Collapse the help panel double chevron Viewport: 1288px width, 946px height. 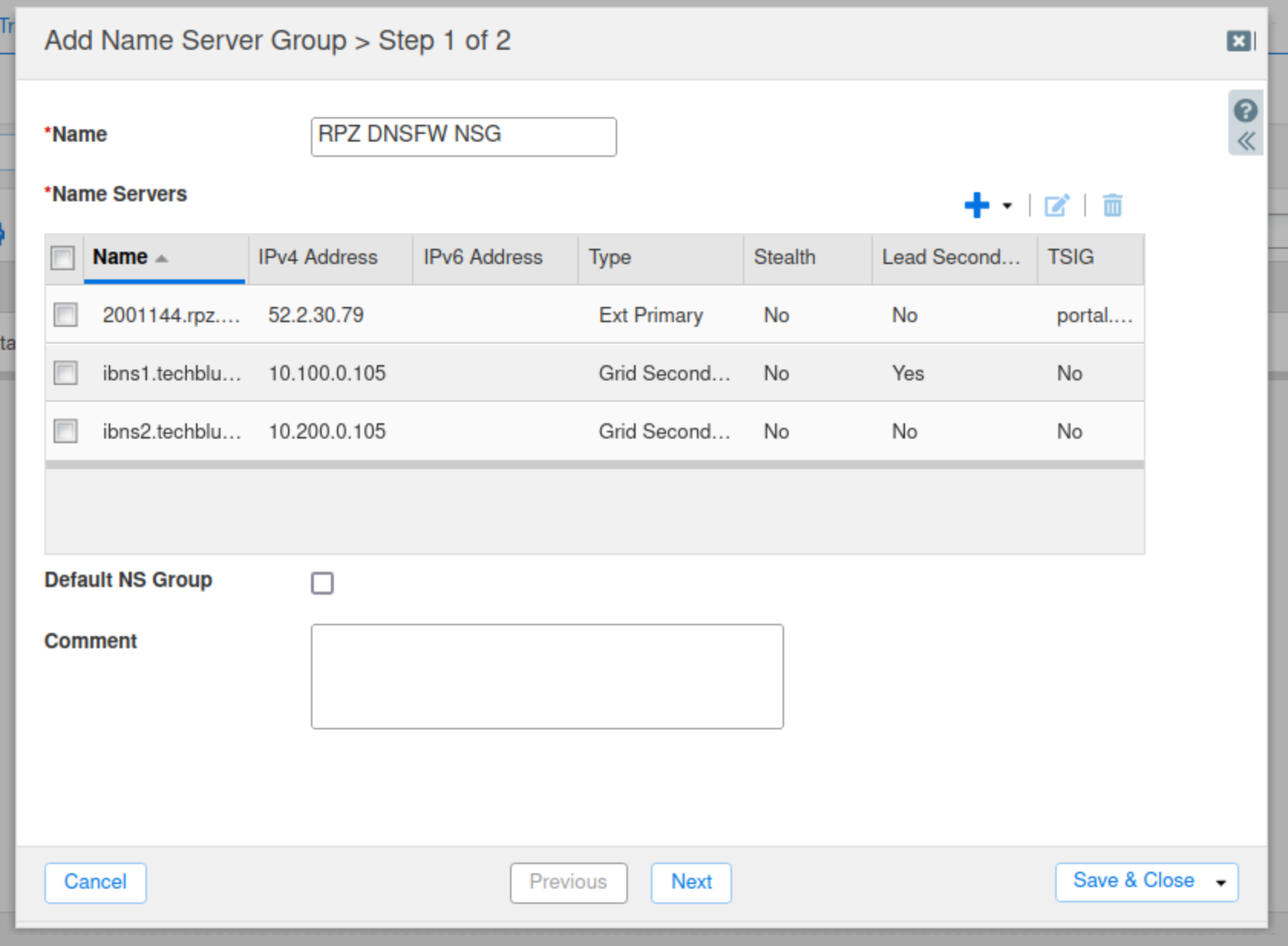click(x=1246, y=142)
